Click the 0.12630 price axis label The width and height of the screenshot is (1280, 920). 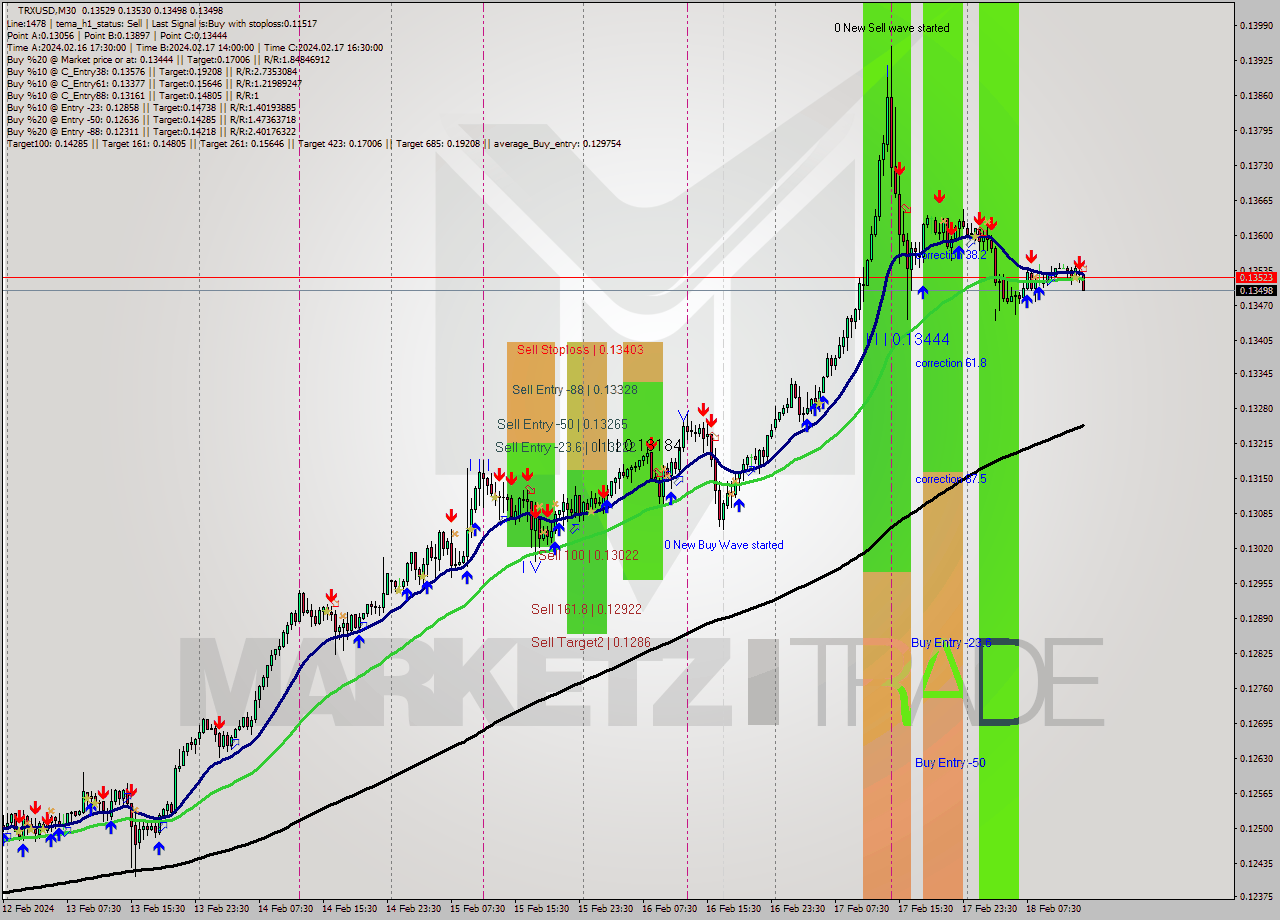coord(1256,758)
